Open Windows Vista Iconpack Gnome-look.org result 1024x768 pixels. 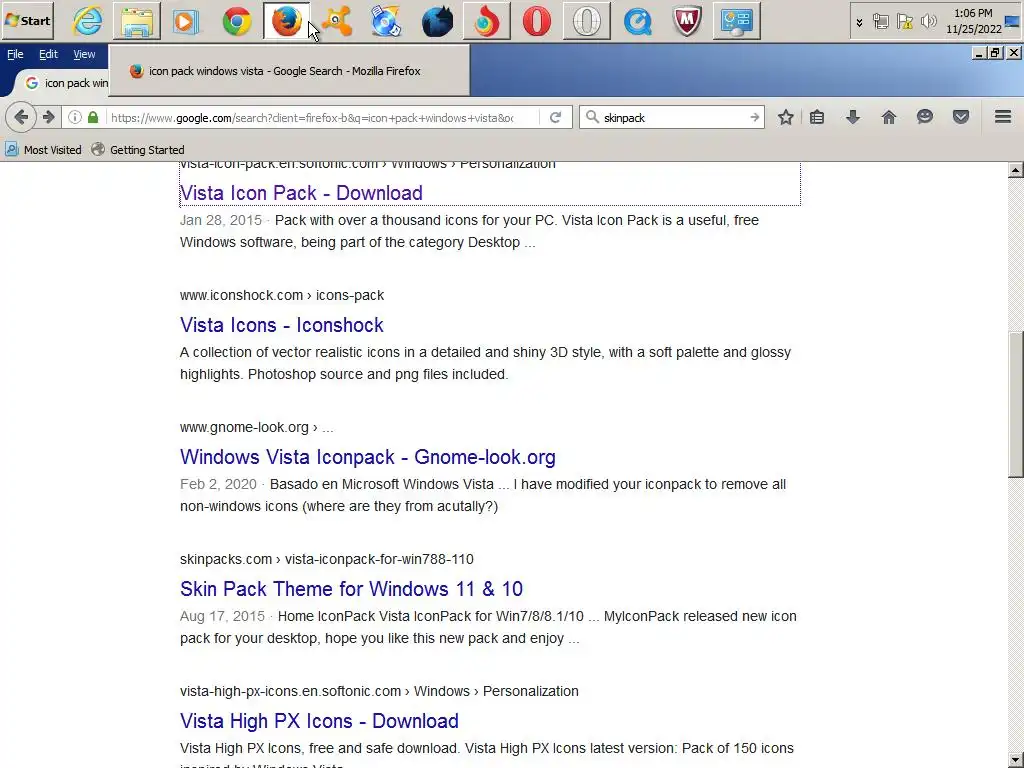[368, 456]
